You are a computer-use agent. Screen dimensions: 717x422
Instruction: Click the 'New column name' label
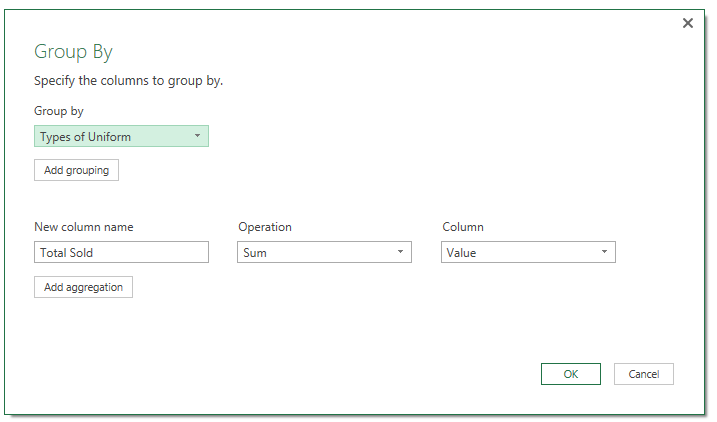[84, 227]
